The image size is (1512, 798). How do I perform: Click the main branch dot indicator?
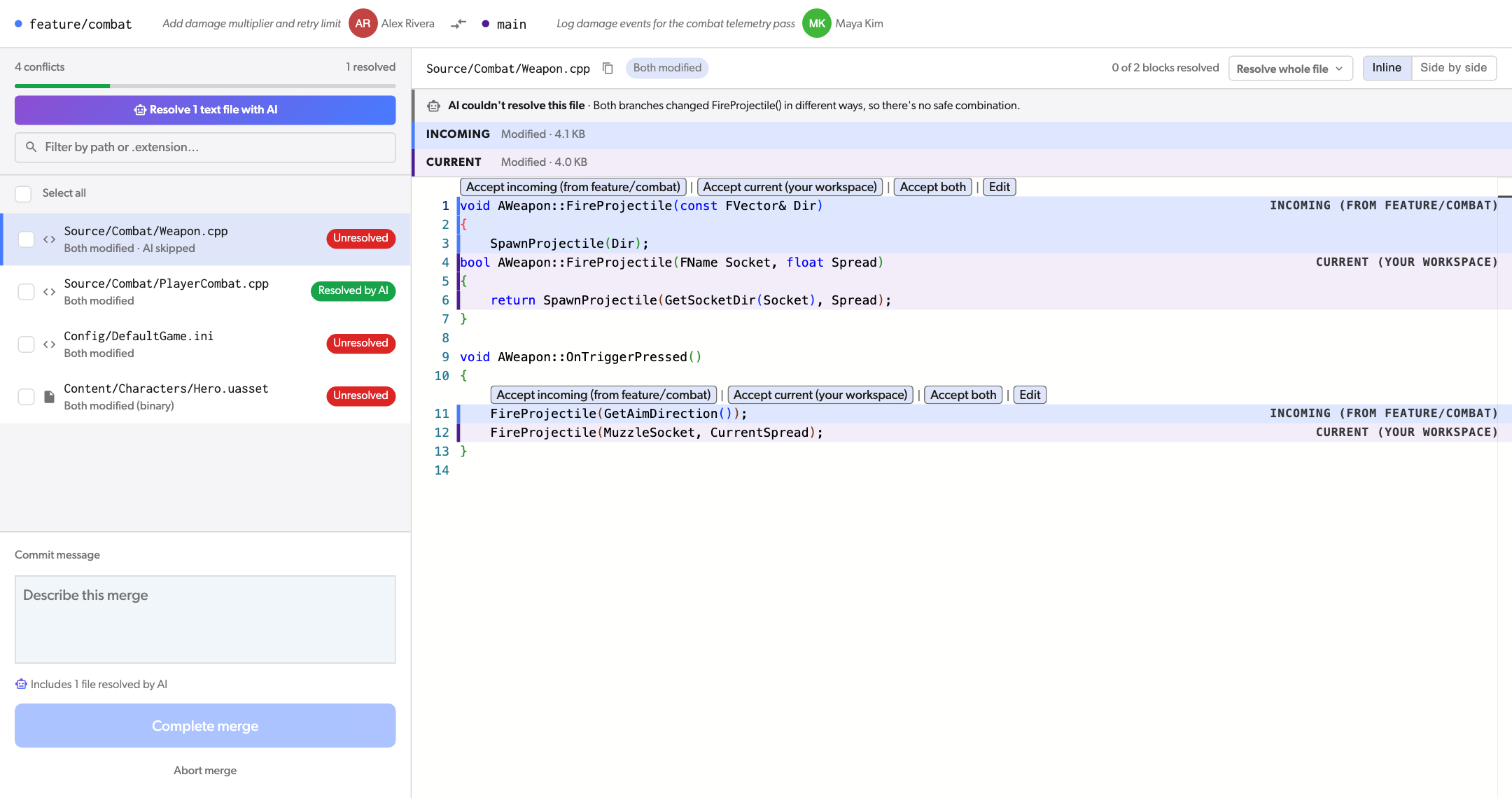click(x=485, y=24)
